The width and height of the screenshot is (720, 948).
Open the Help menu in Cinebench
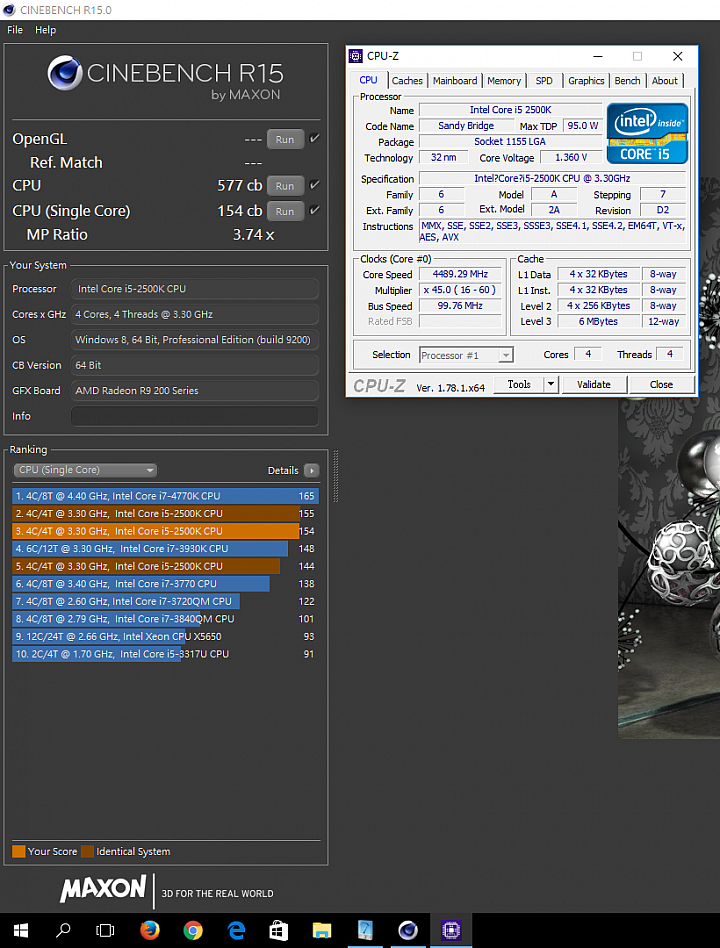pos(45,30)
